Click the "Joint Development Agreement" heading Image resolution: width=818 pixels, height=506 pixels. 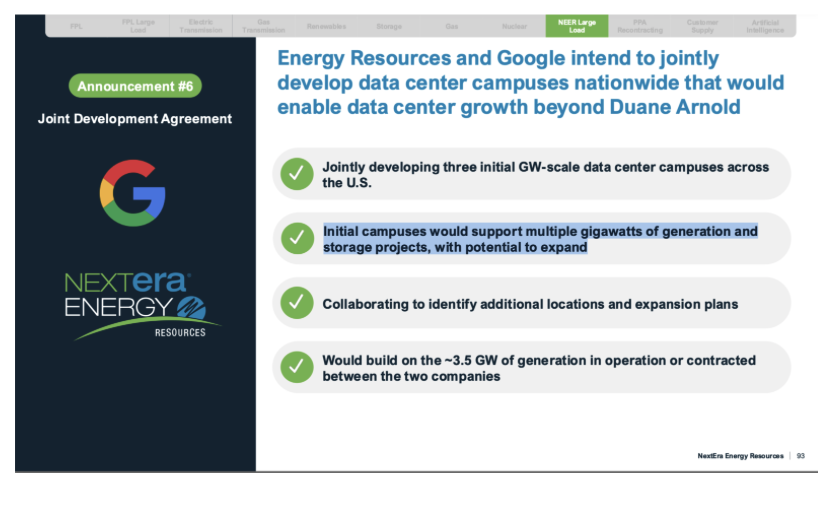(x=135, y=119)
